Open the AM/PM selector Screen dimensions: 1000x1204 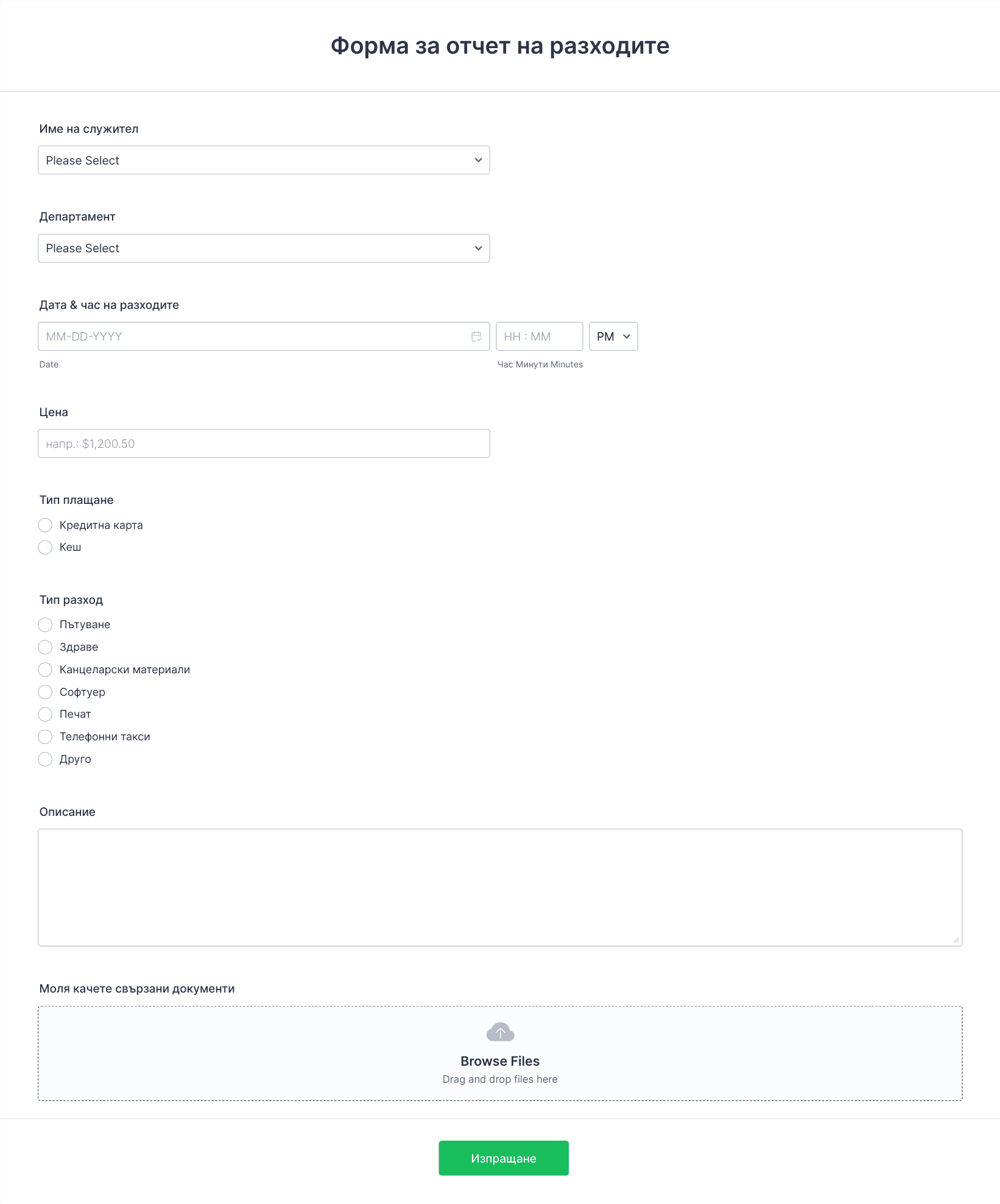(613, 336)
